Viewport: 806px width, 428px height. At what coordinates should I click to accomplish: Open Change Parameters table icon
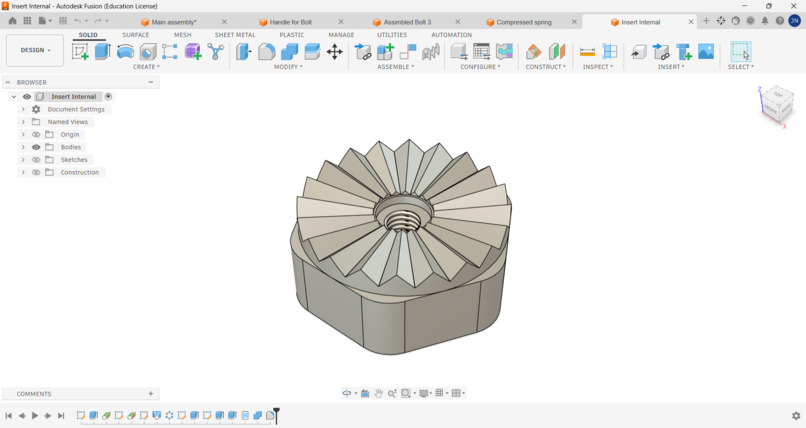tap(482, 51)
